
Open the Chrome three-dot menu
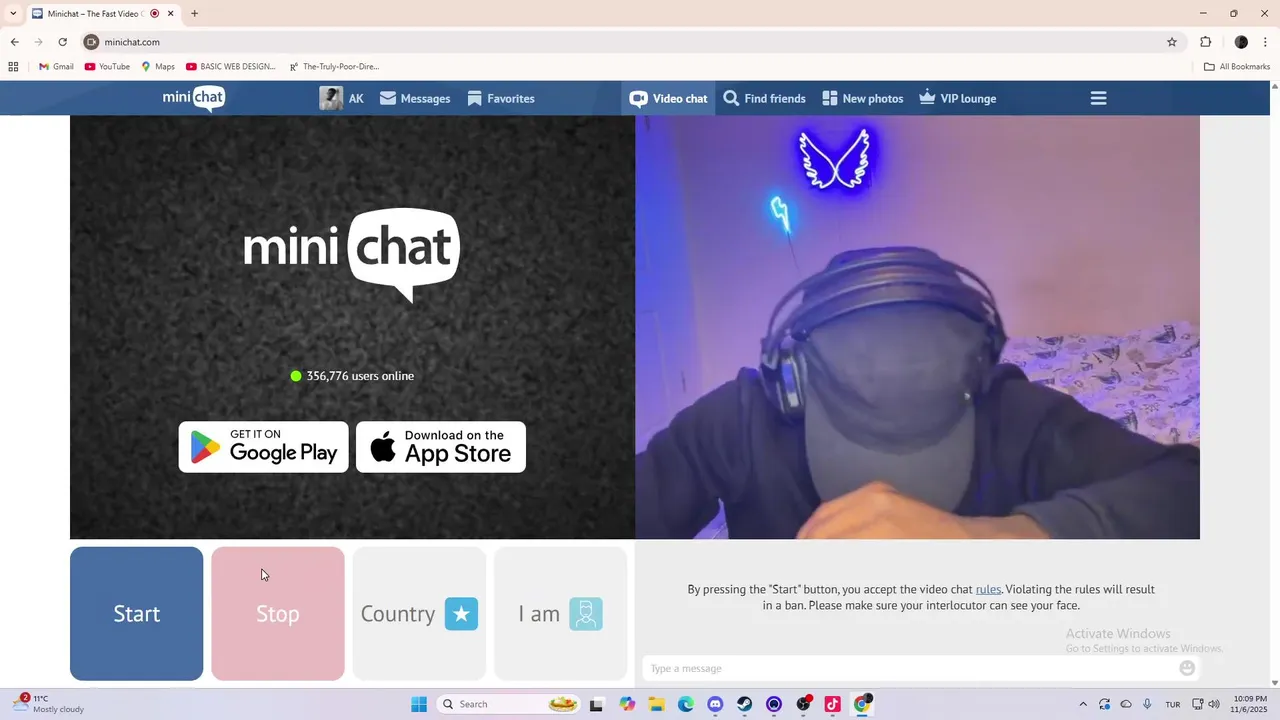pos(1266,42)
